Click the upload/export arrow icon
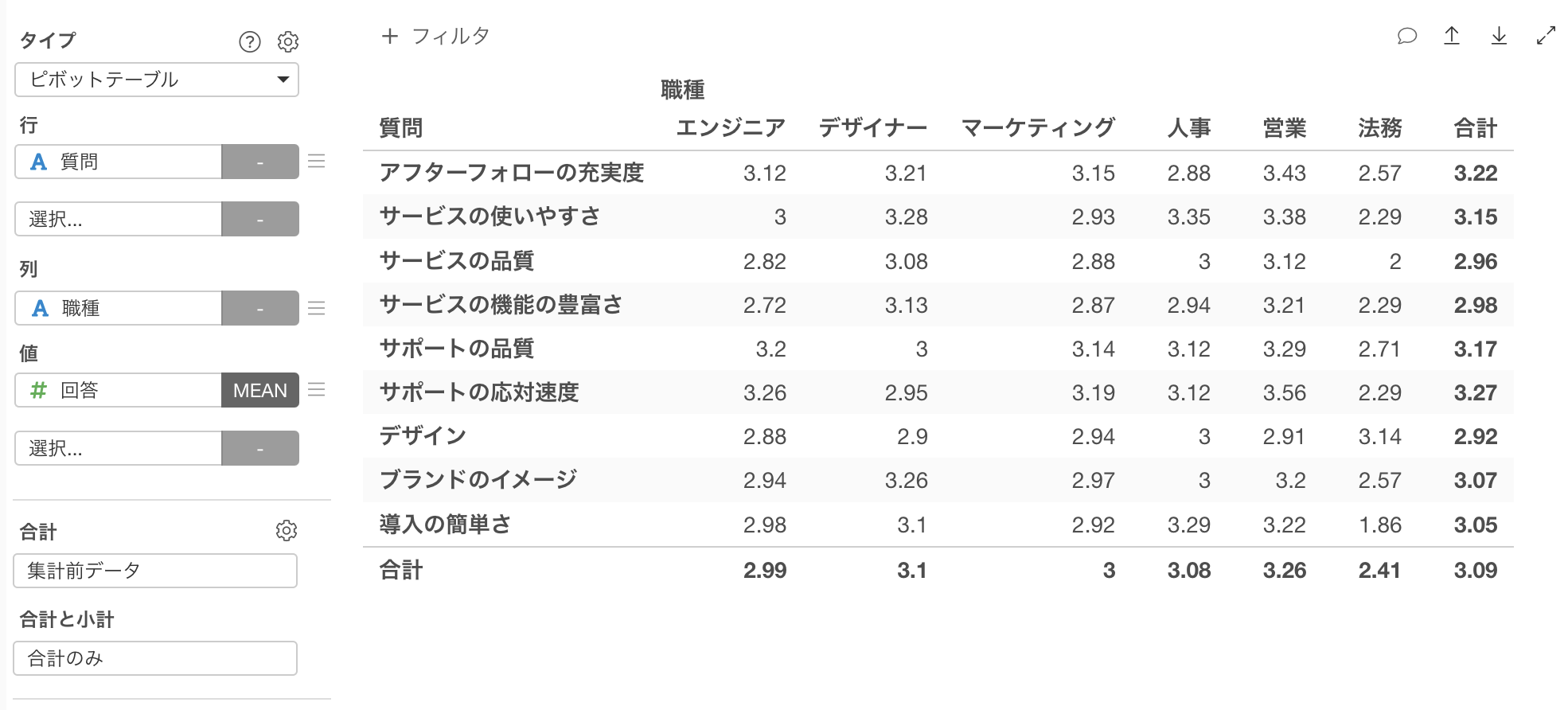 (1452, 36)
